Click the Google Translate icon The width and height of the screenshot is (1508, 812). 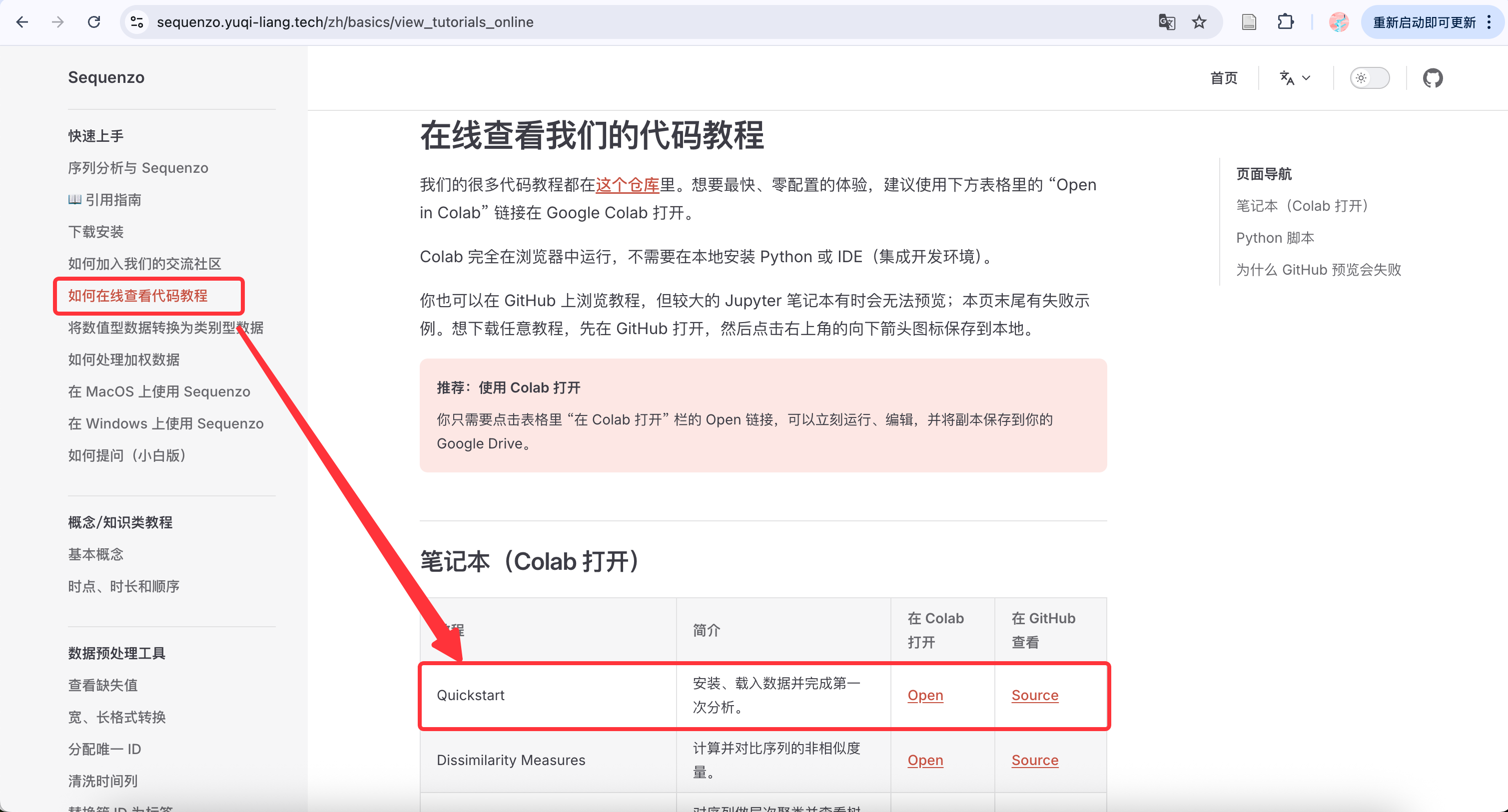(x=1166, y=22)
